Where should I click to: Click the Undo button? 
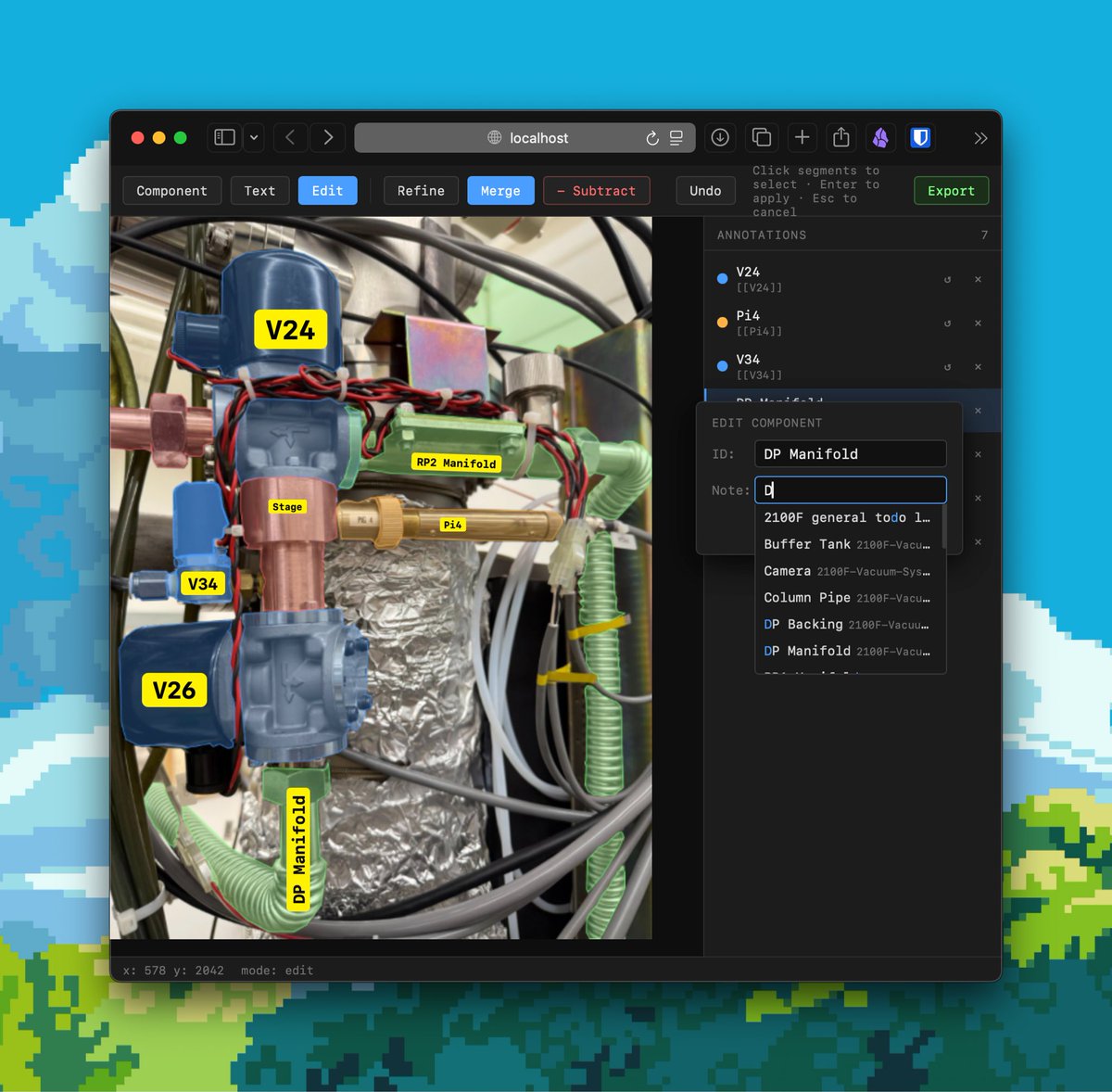(x=705, y=191)
